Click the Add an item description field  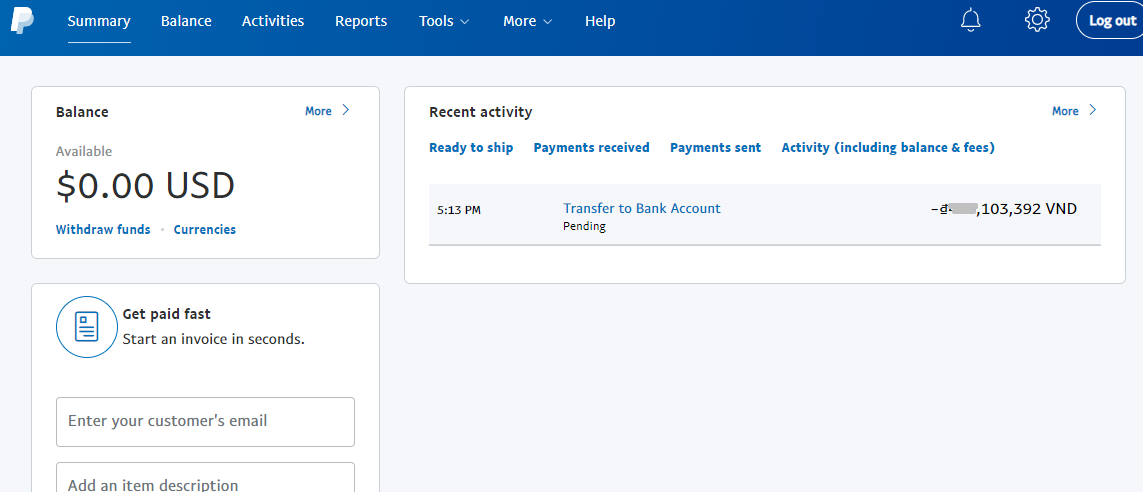206,477
